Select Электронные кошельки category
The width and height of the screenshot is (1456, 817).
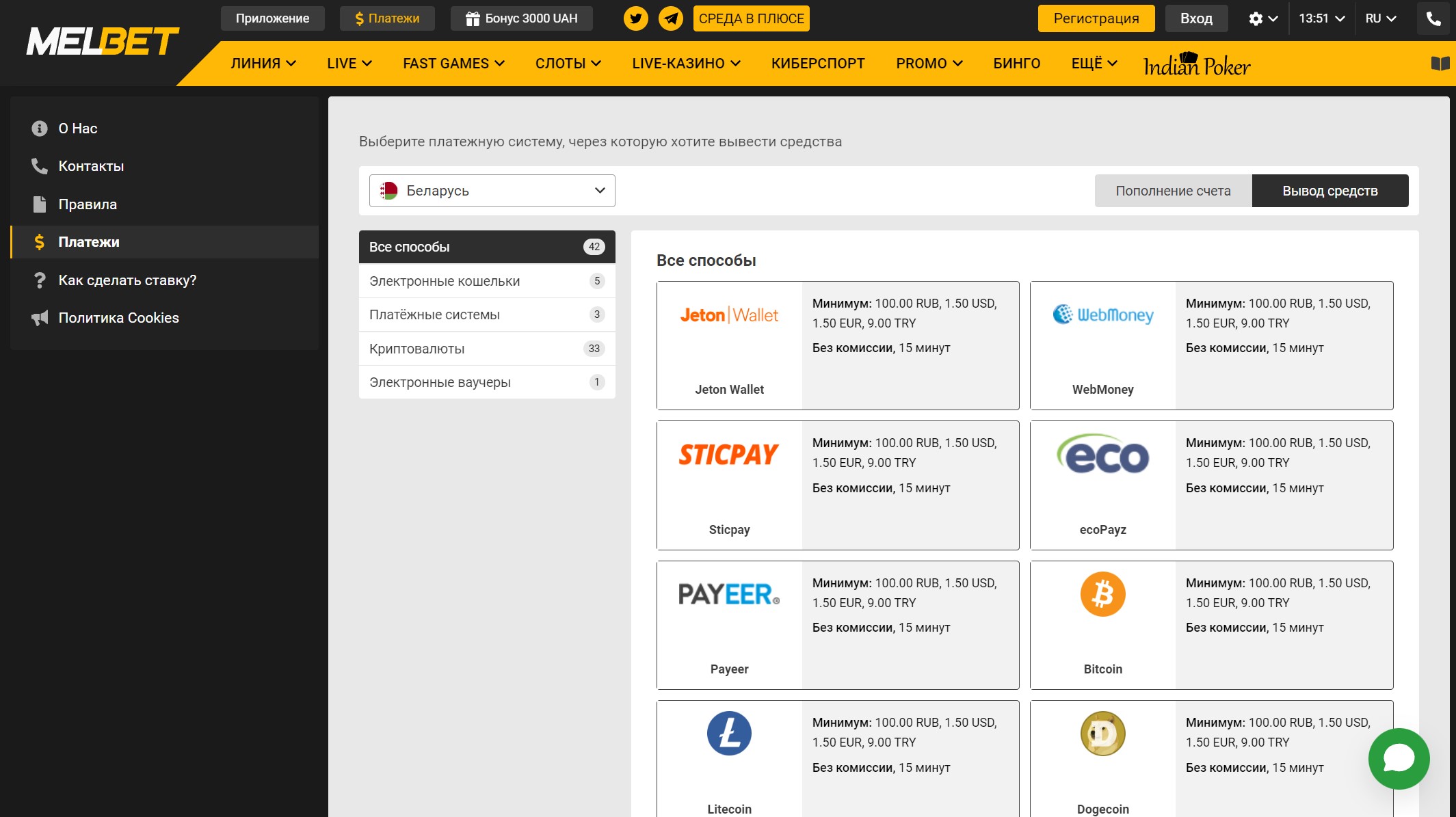tap(487, 281)
